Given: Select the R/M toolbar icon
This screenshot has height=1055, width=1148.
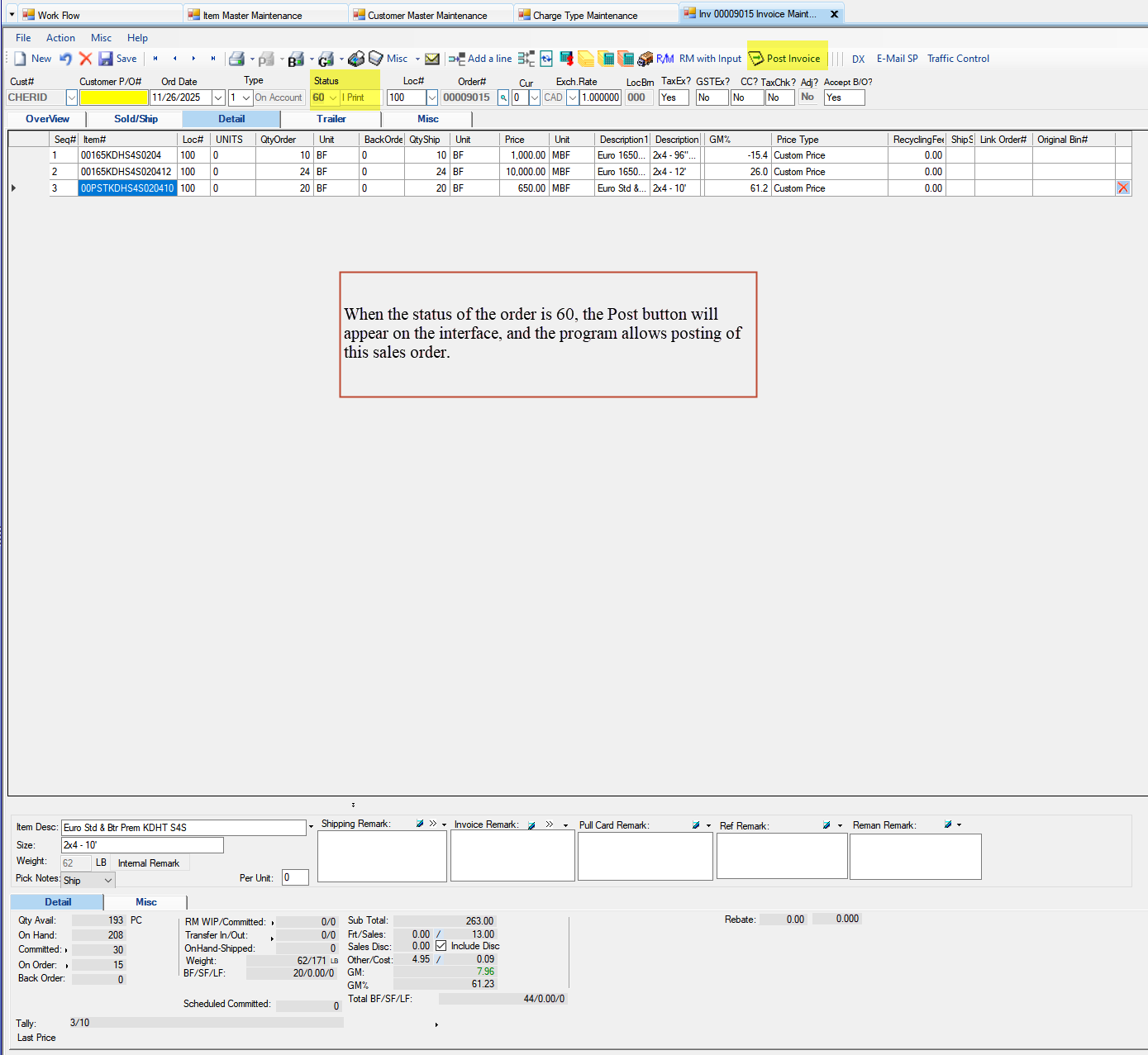Looking at the screenshot, I should (665, 58).
